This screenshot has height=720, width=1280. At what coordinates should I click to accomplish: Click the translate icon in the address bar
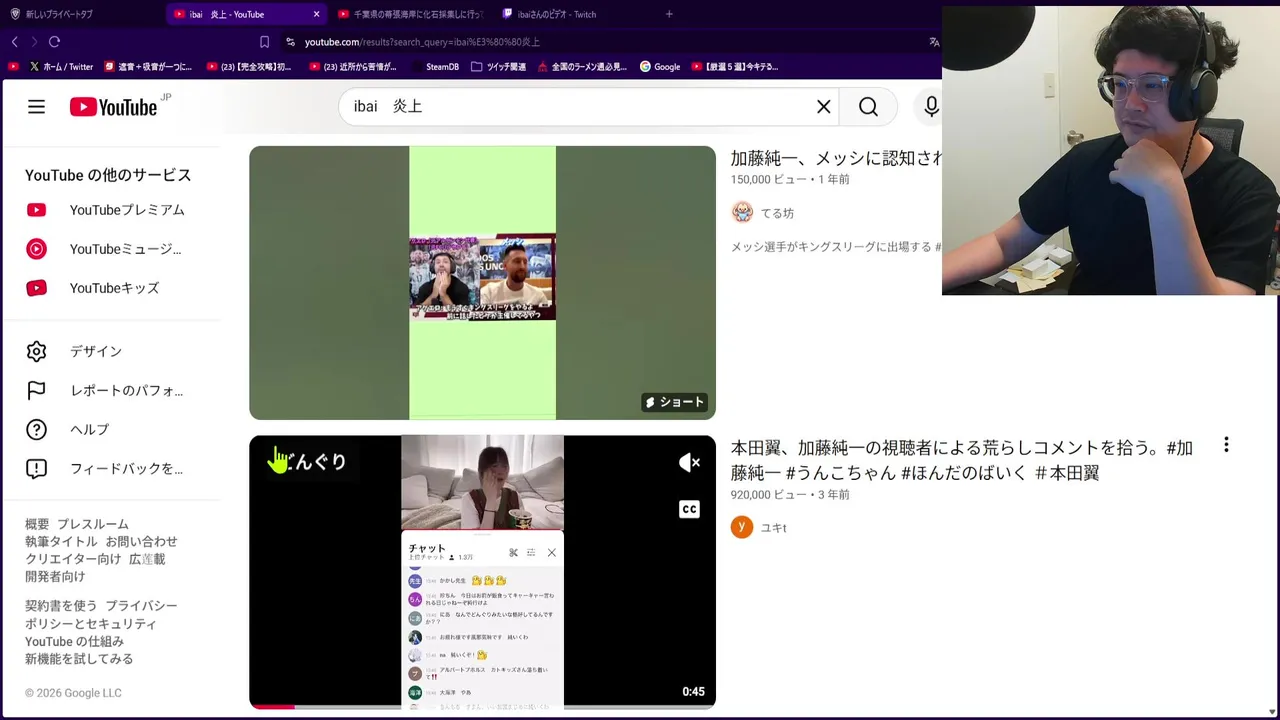point(934,42)
